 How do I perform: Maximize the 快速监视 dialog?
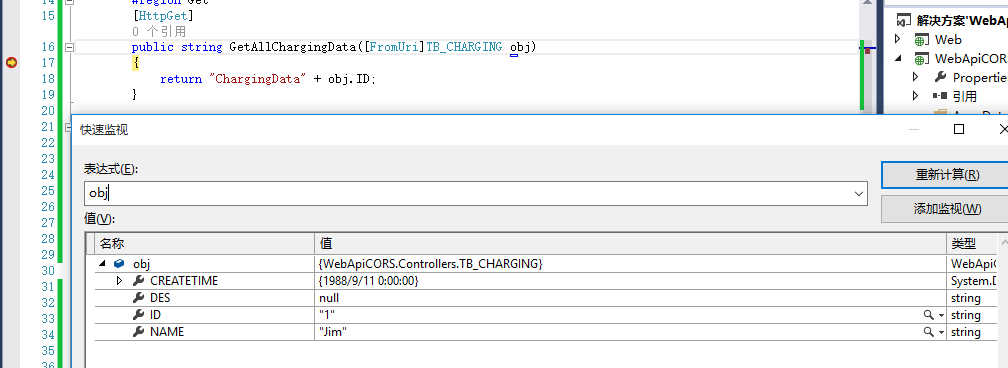coord(958,129)
